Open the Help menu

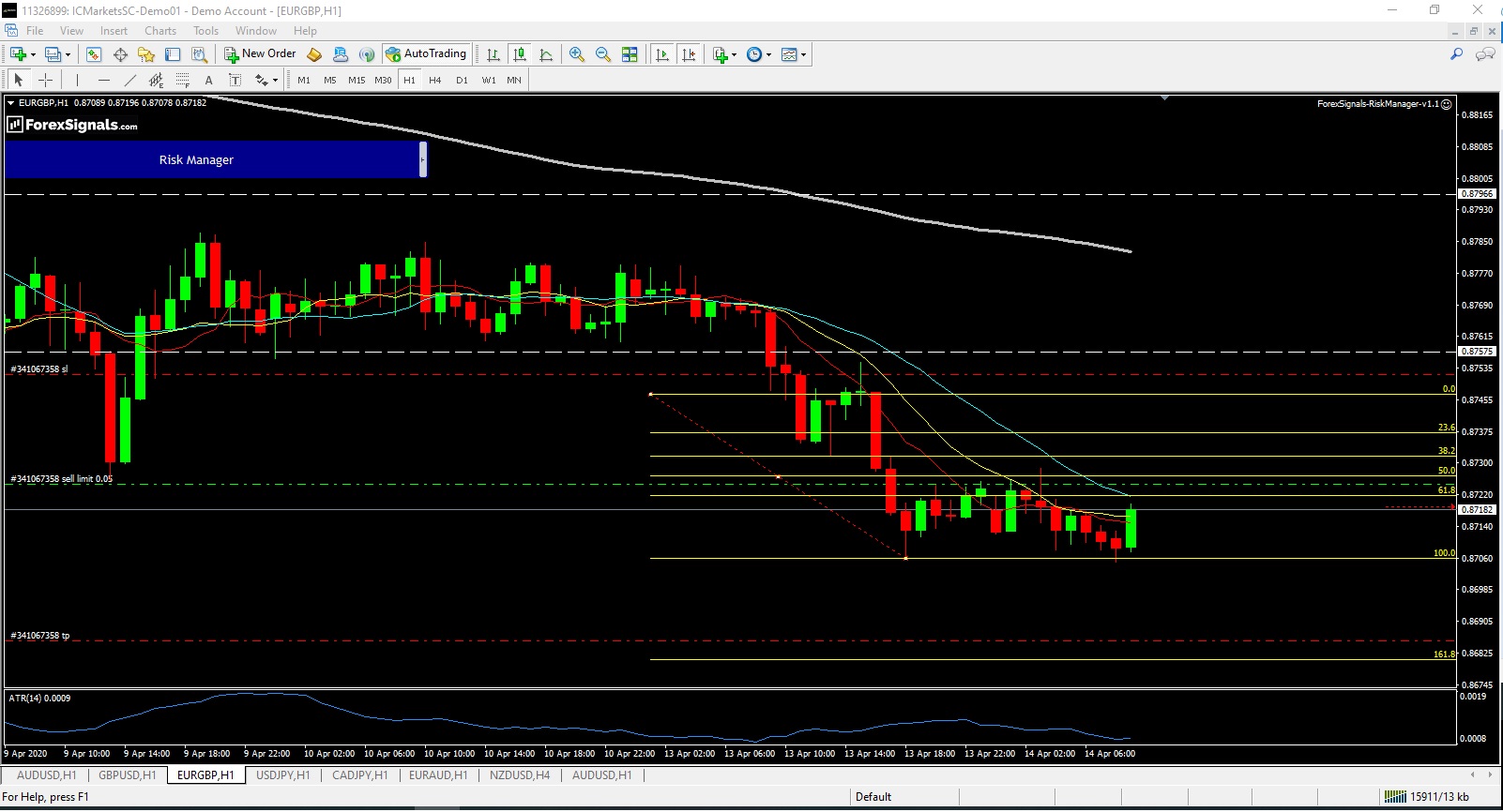305,31
